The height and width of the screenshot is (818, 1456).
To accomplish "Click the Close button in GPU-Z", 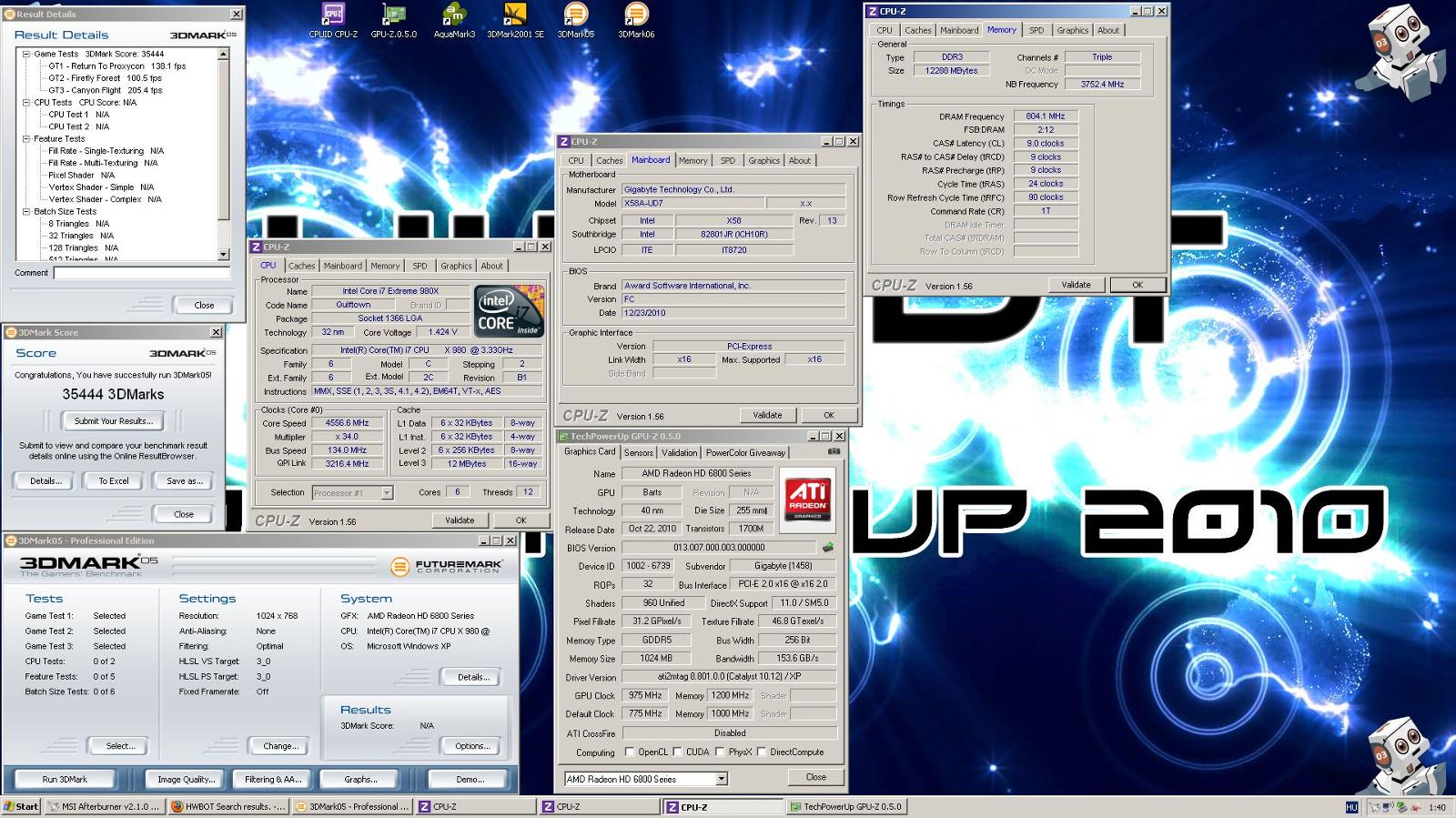I will (815, 777).
